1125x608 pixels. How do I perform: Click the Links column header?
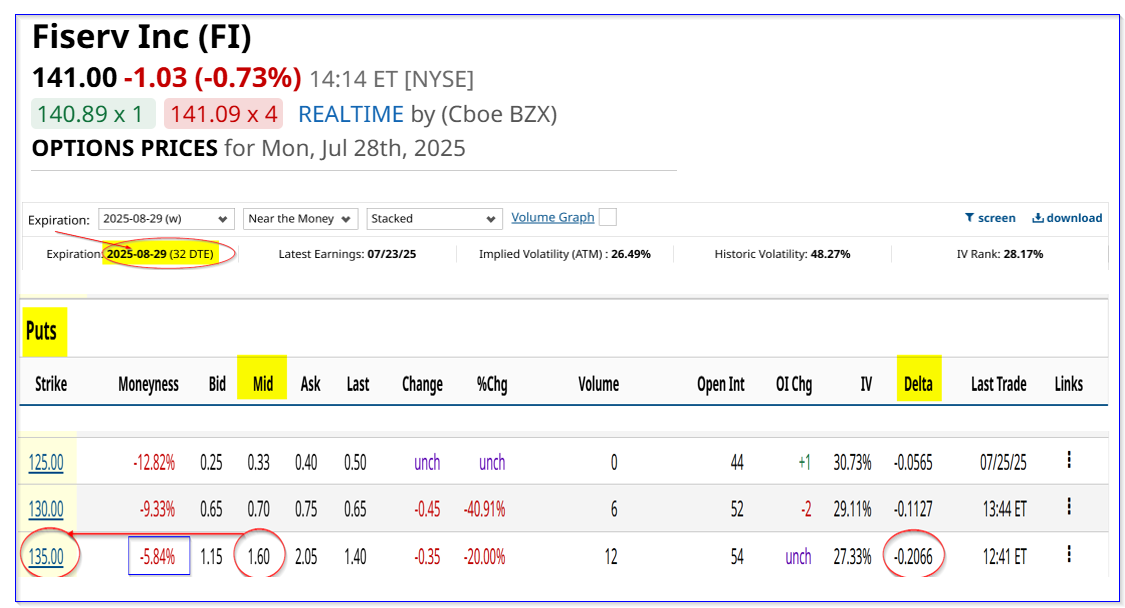click(x=1068, y=384)
